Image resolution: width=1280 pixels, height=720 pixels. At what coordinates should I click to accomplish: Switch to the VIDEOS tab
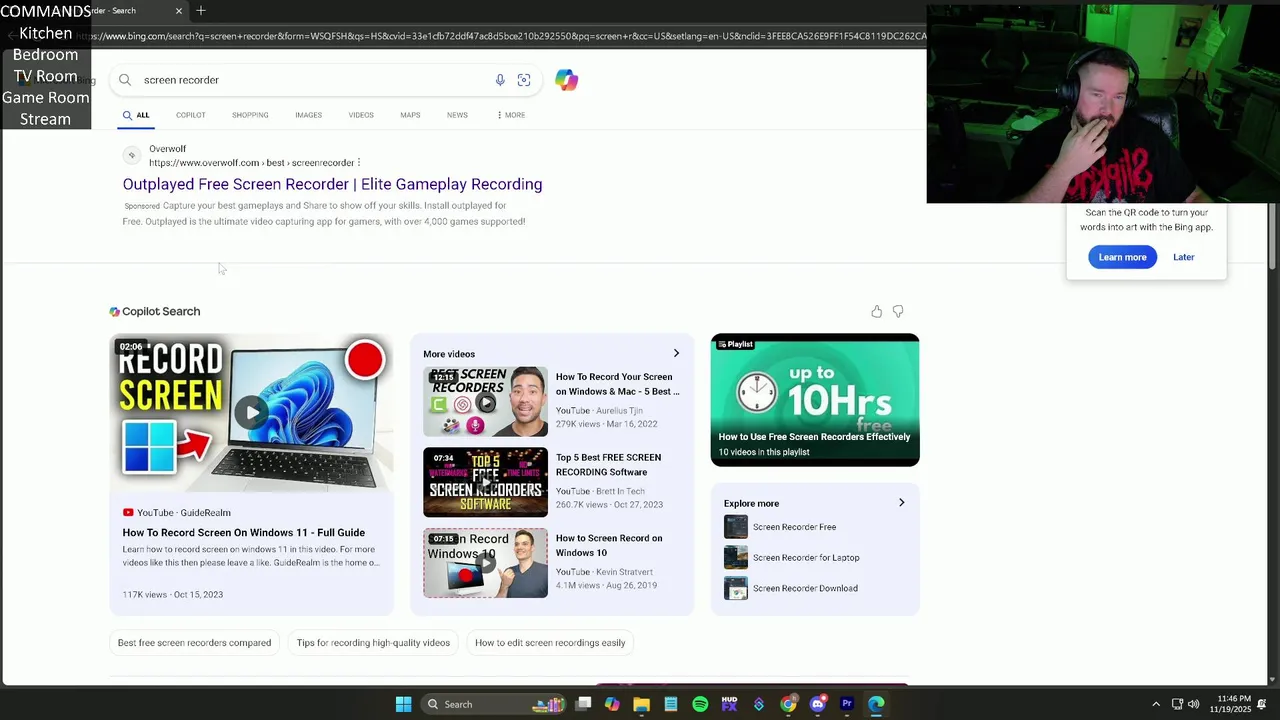pos(361,115)
